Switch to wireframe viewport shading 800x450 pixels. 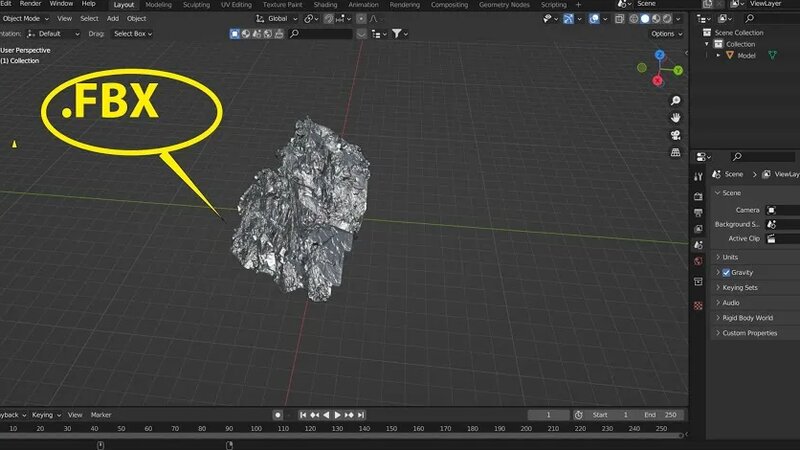tap(634, 19)
